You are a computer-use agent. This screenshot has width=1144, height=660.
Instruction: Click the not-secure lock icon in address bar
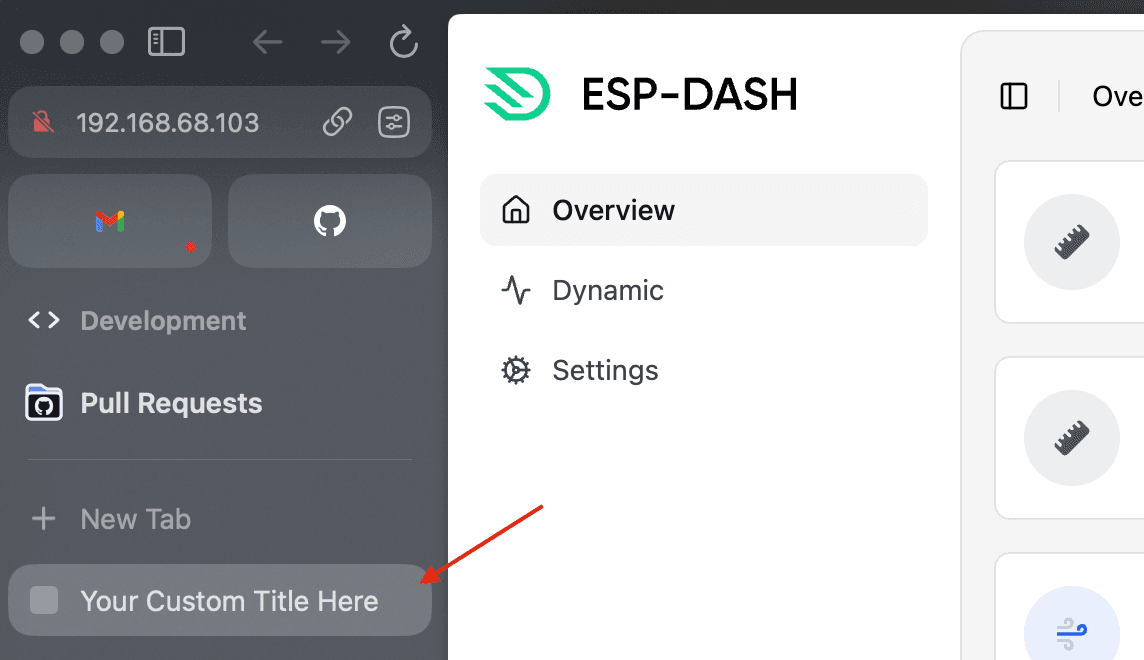click(x=43, y=122)
